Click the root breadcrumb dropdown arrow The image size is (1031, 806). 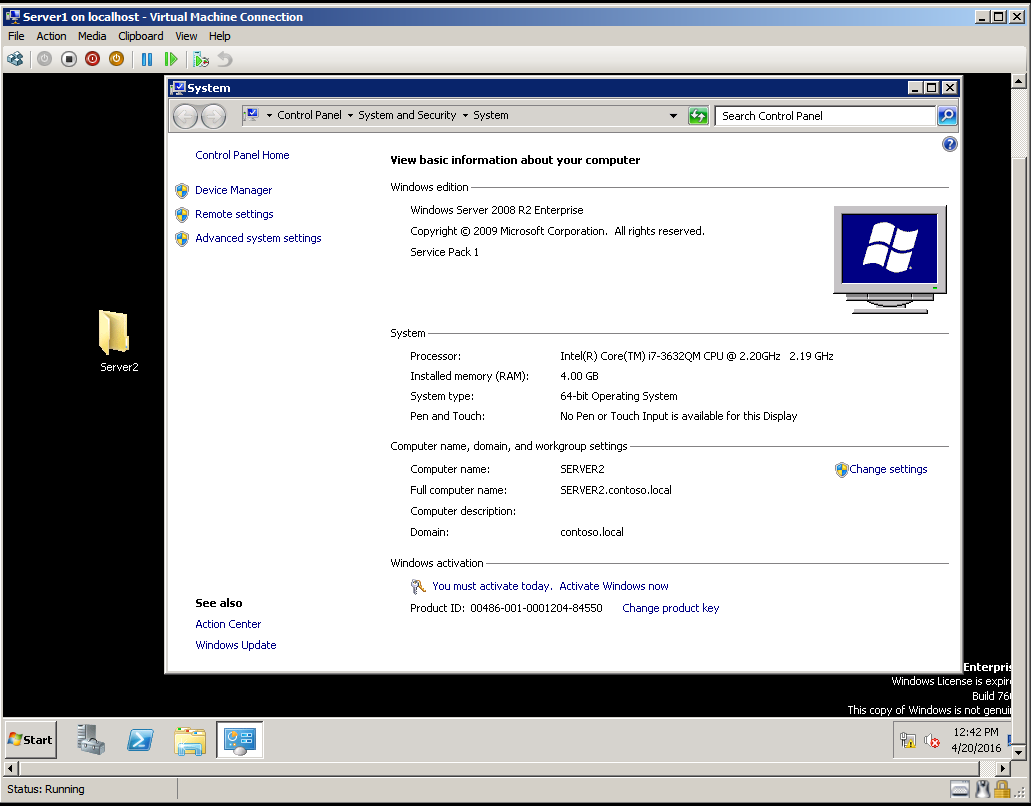pyautogui.click(x=269, y=116)
